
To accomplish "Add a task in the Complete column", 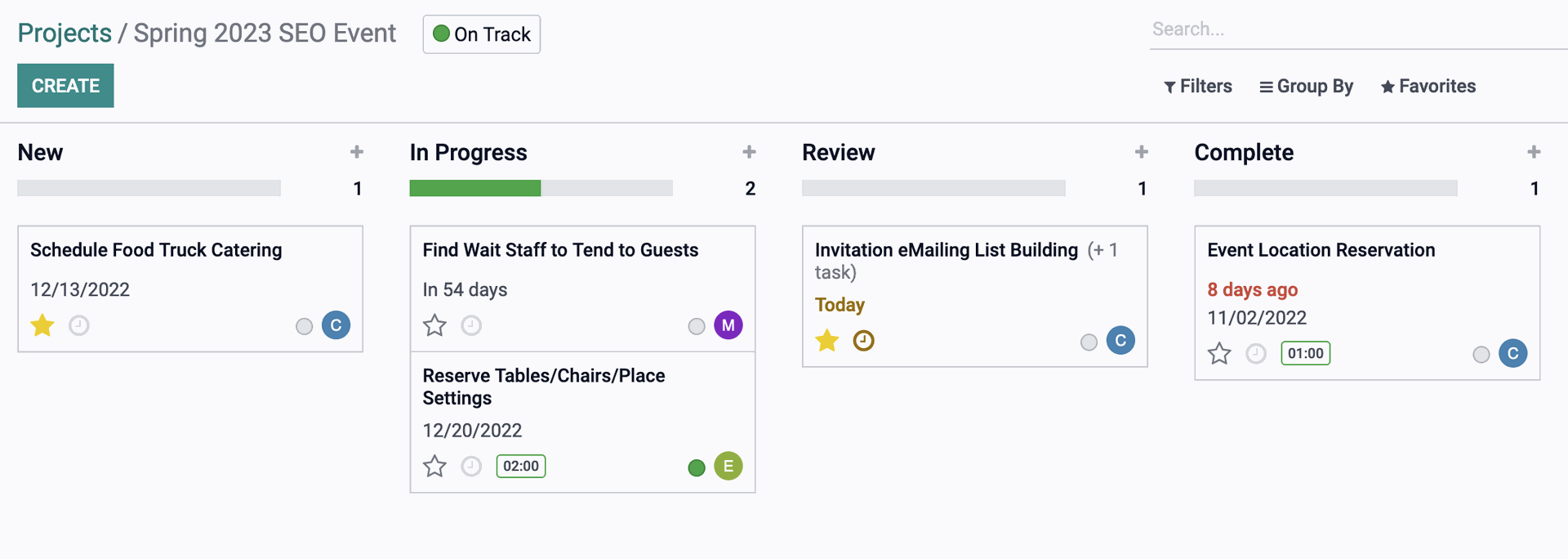I will 1534,152.
